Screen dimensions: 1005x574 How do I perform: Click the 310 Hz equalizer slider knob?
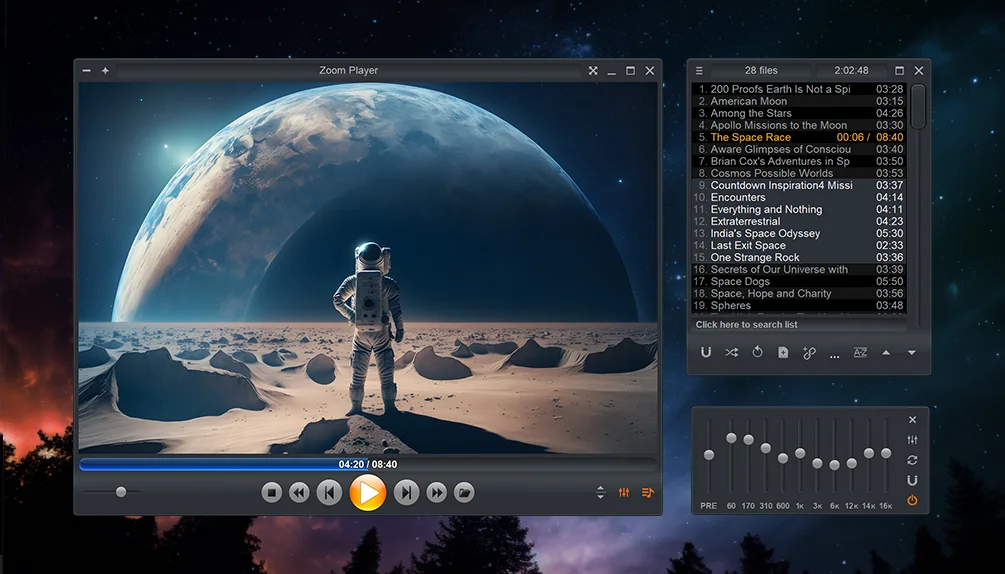point(765,448)
